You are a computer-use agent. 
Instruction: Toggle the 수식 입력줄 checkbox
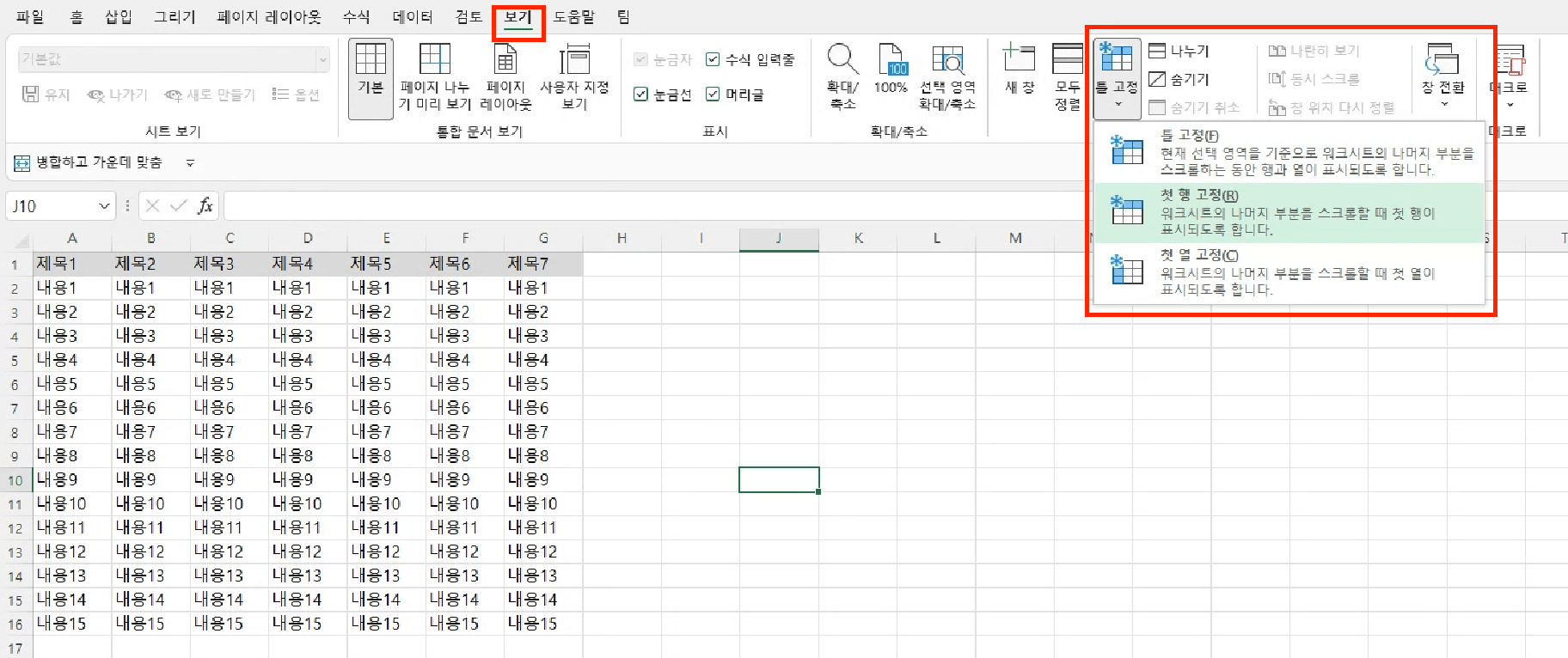point(713,59)
